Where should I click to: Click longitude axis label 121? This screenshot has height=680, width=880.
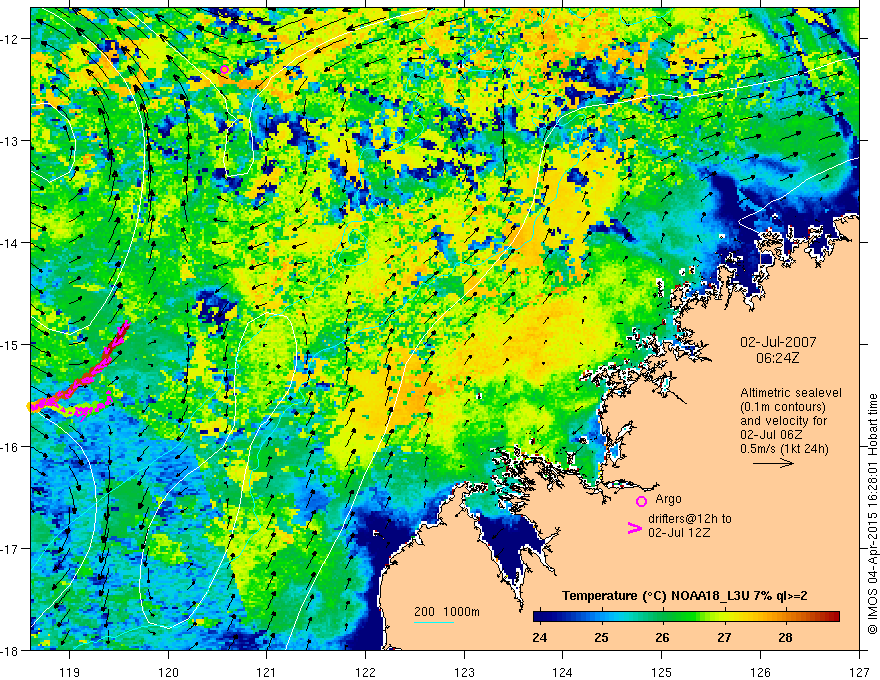(267, 673)
